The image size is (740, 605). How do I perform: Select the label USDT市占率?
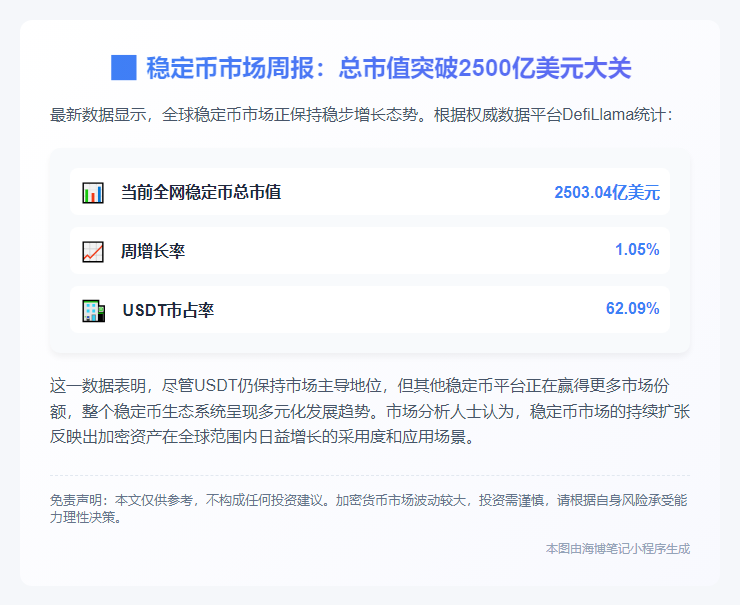[168, 310]
